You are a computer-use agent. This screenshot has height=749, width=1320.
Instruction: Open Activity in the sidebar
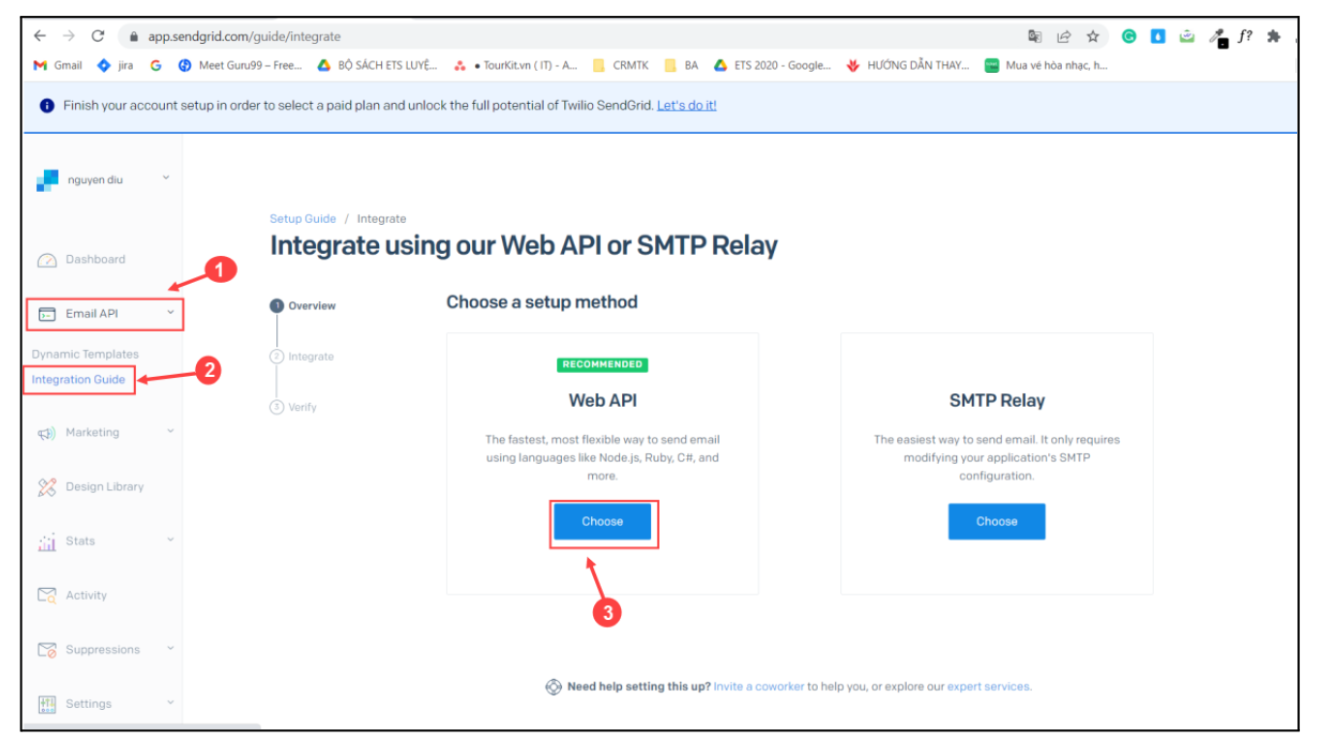click(86, 596)
